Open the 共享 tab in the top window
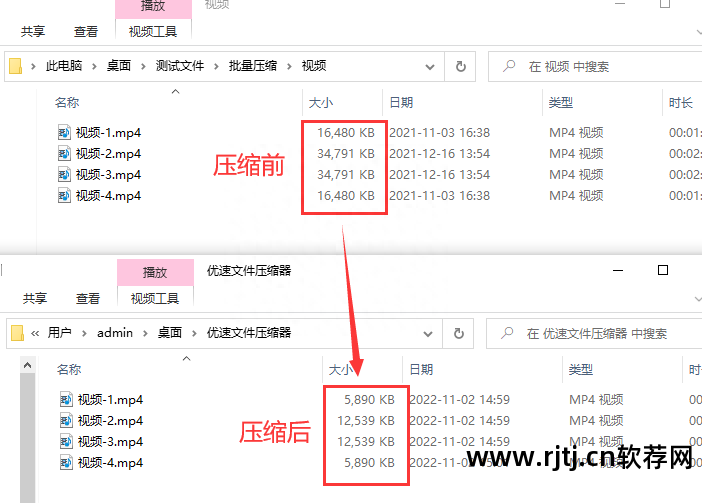Viewport: 702px width, 503px height. coord(33,31)
